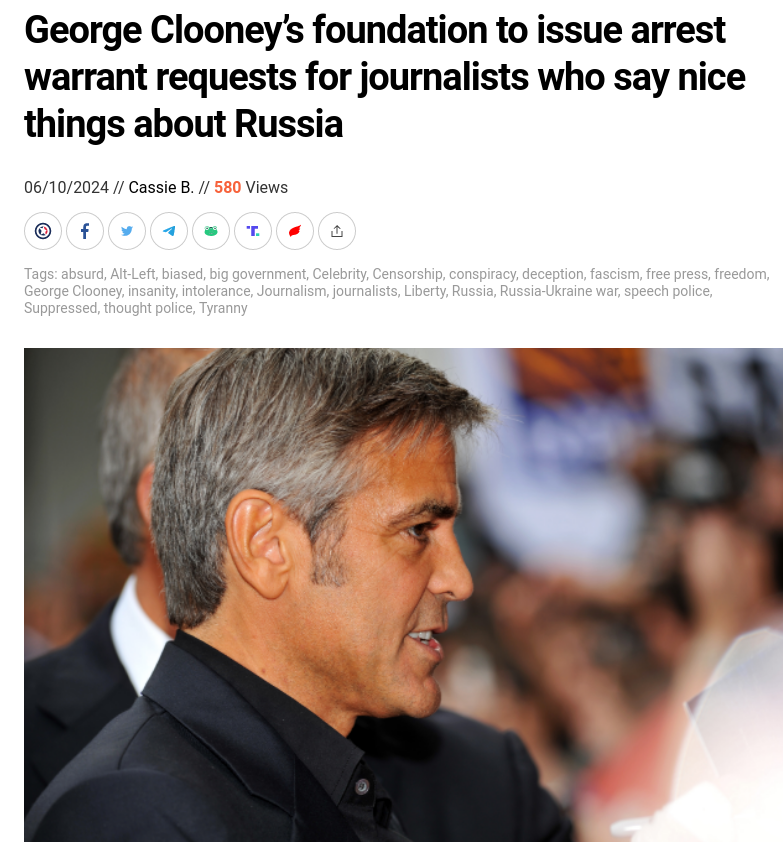The height and width of the screenshot is (842, 783).
Task: Click the red feather share icon
Action: (295, 231)
